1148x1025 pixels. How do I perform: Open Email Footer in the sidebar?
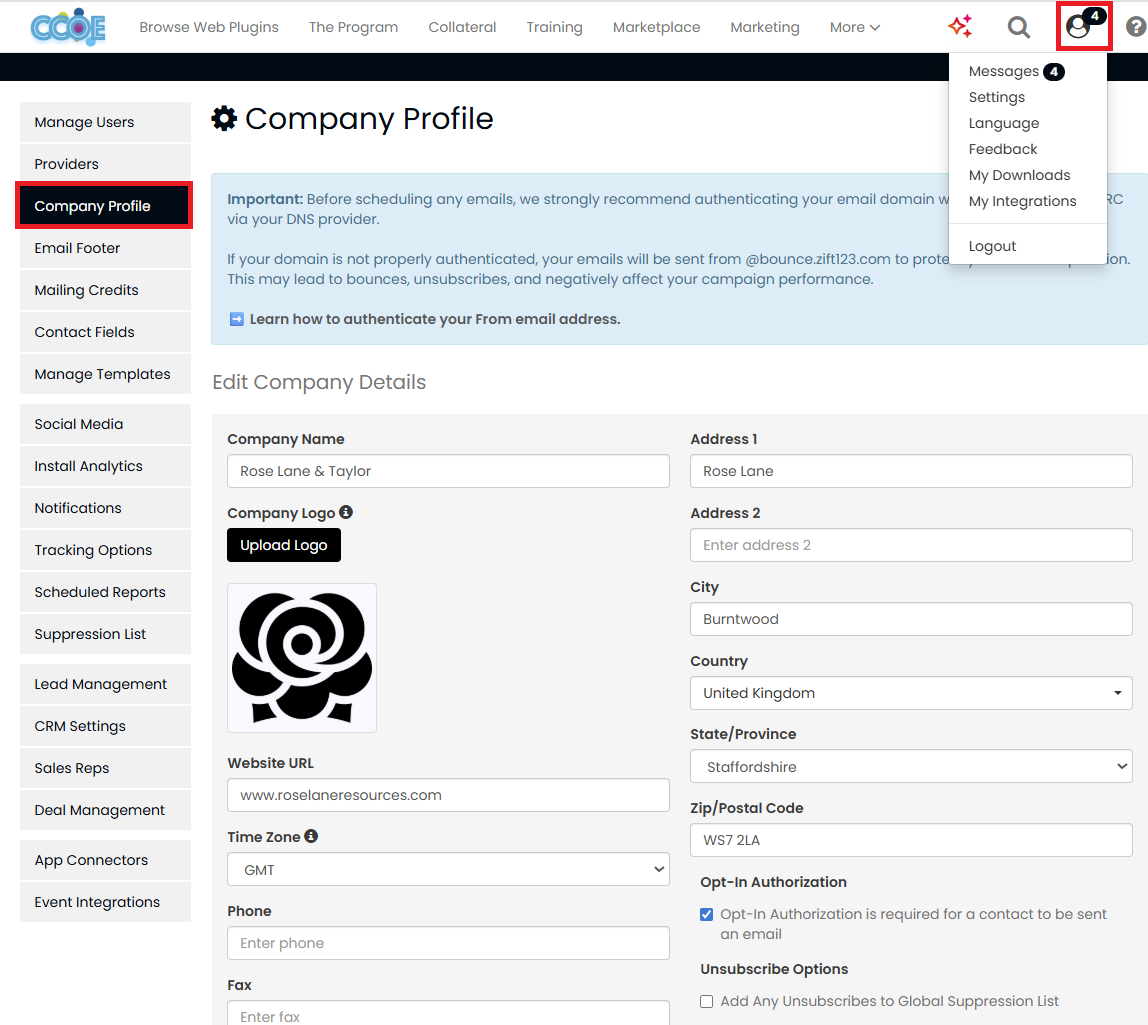78,248
